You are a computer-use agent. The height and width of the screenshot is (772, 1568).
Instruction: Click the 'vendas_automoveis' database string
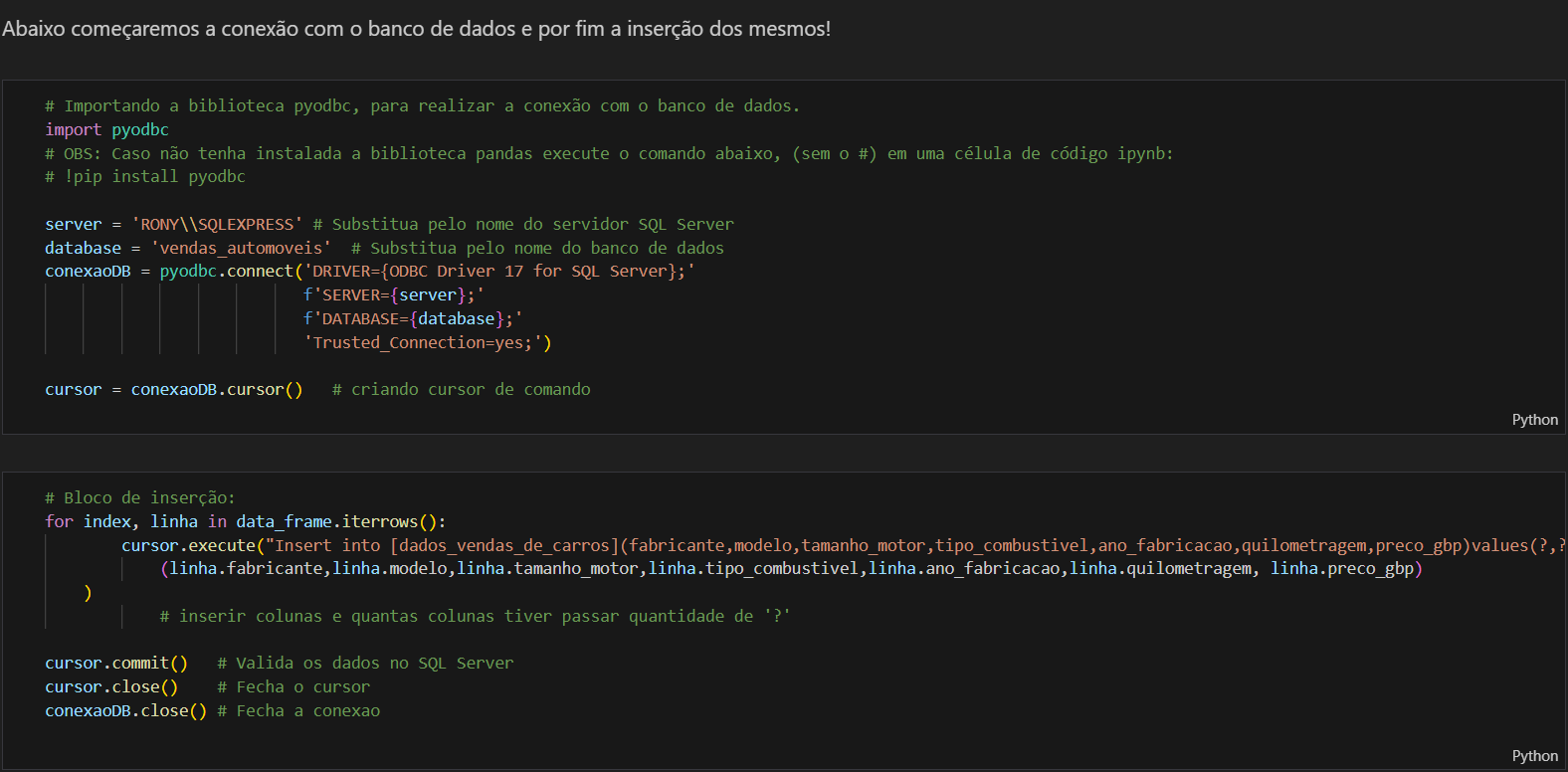point(241,248)
